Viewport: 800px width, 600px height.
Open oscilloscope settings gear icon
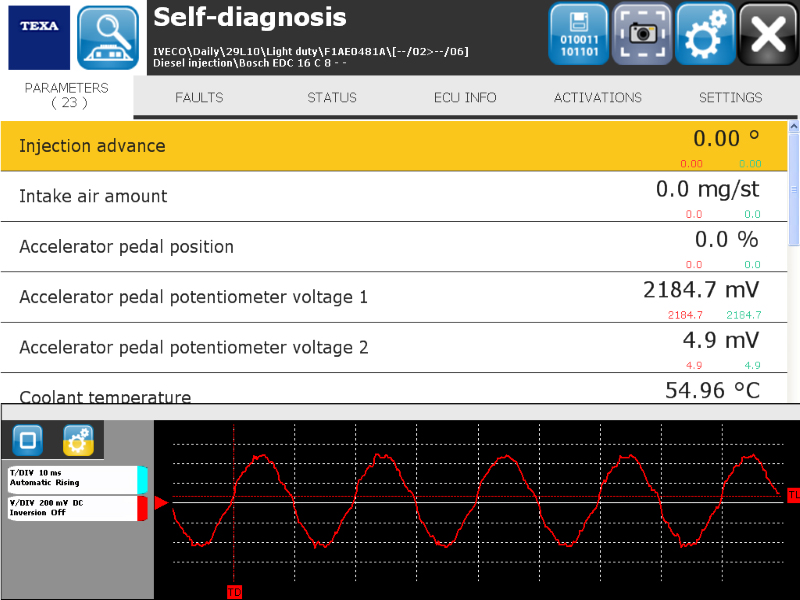78,440
